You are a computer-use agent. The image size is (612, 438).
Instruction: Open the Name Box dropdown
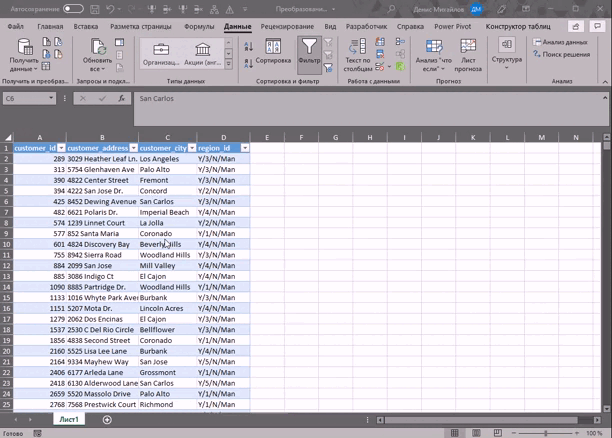[x=51, y=98]
